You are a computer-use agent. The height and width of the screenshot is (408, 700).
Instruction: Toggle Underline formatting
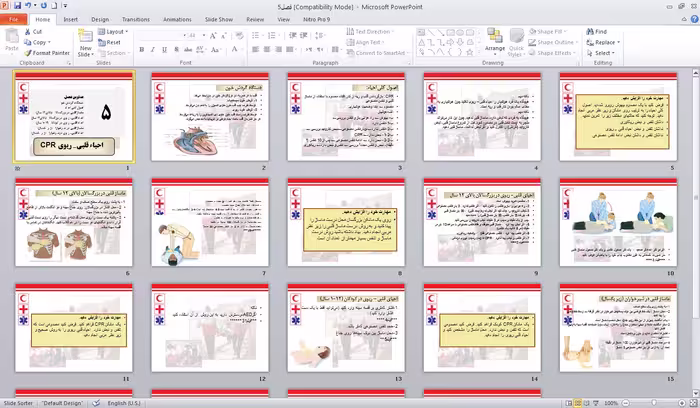(x=164, y=50)
